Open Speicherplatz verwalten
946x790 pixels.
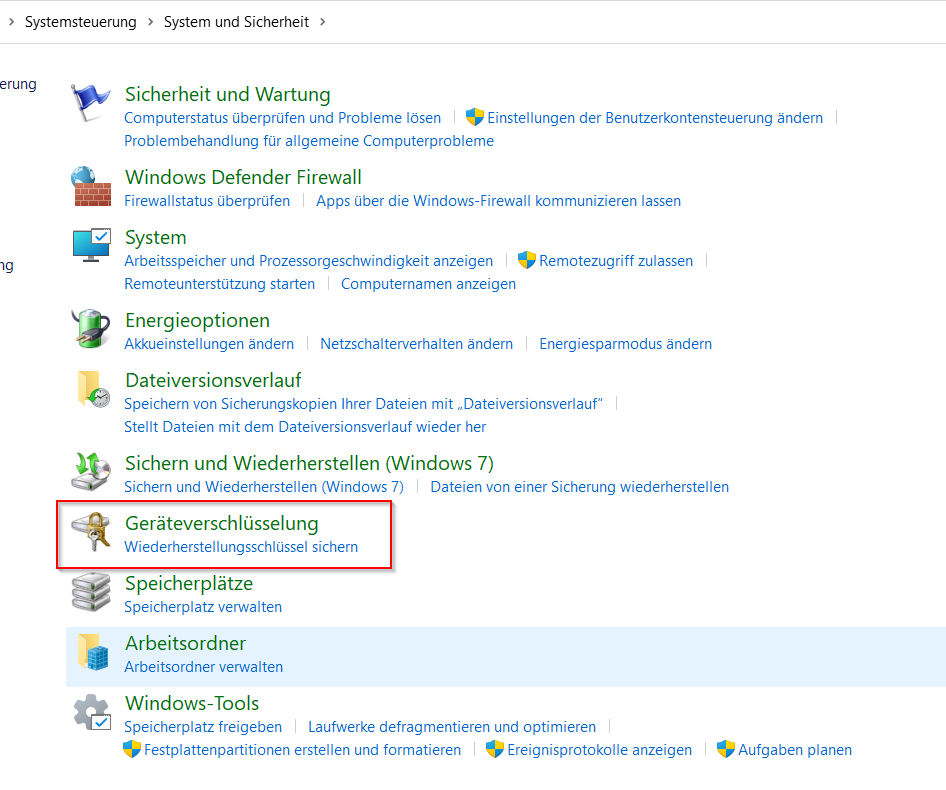pyautogui.click(x=203, y=607)
